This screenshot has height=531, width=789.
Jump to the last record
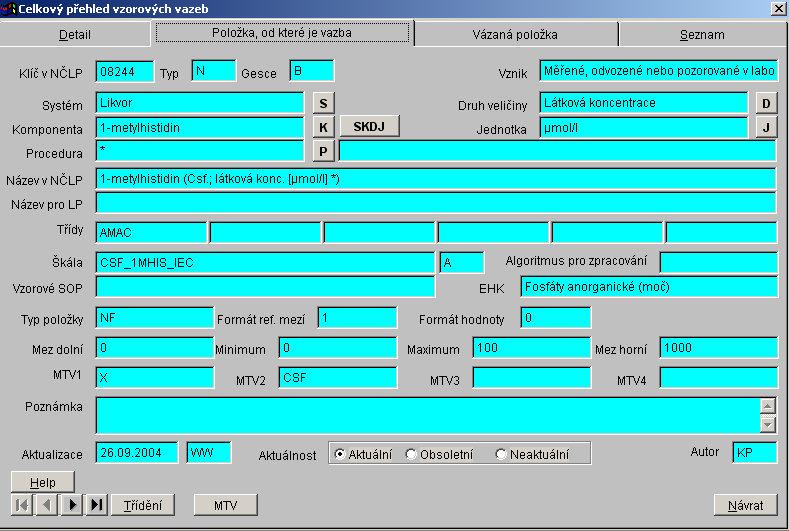coord(97,505)
